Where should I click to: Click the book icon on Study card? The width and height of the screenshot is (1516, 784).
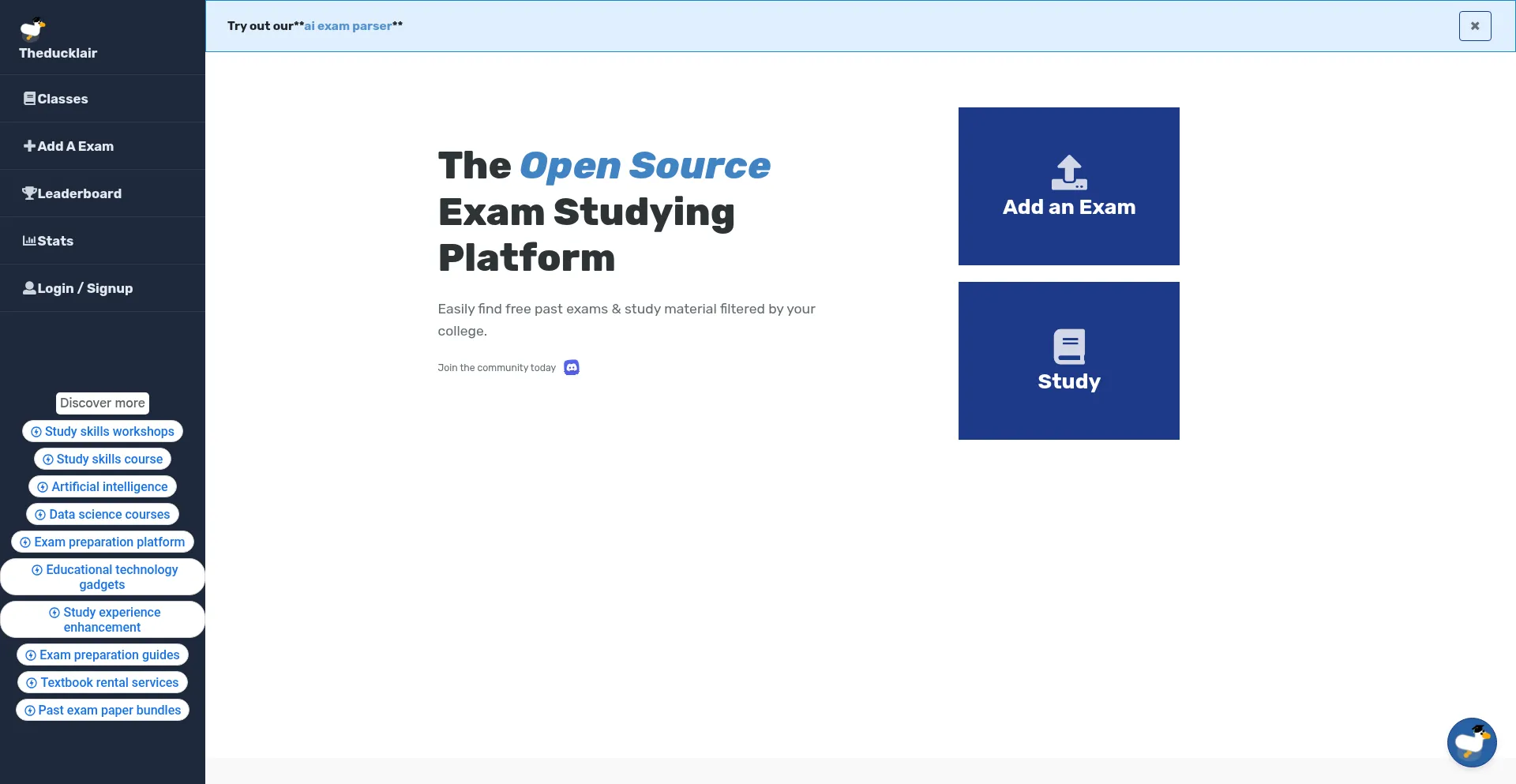[1068, 347]
